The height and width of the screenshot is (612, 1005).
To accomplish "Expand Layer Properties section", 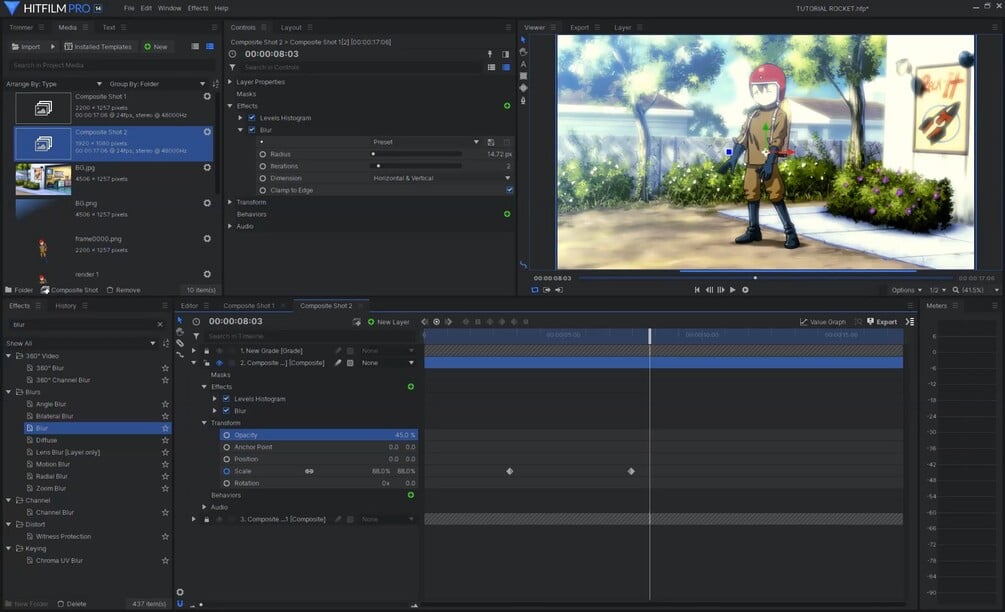I will (230, 82).
